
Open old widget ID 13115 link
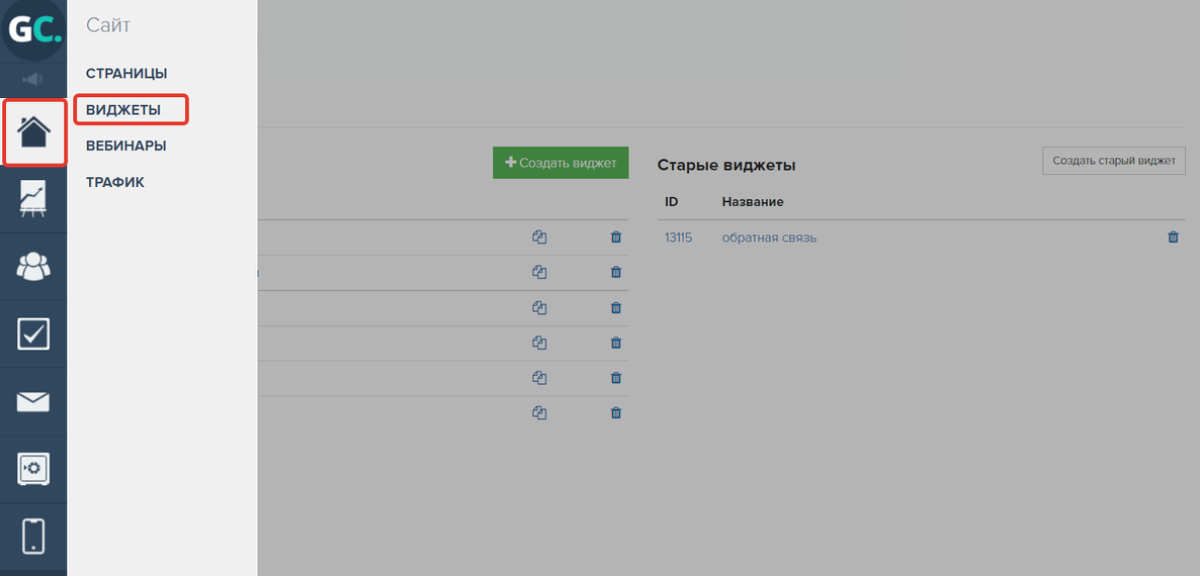coord(678,238)
